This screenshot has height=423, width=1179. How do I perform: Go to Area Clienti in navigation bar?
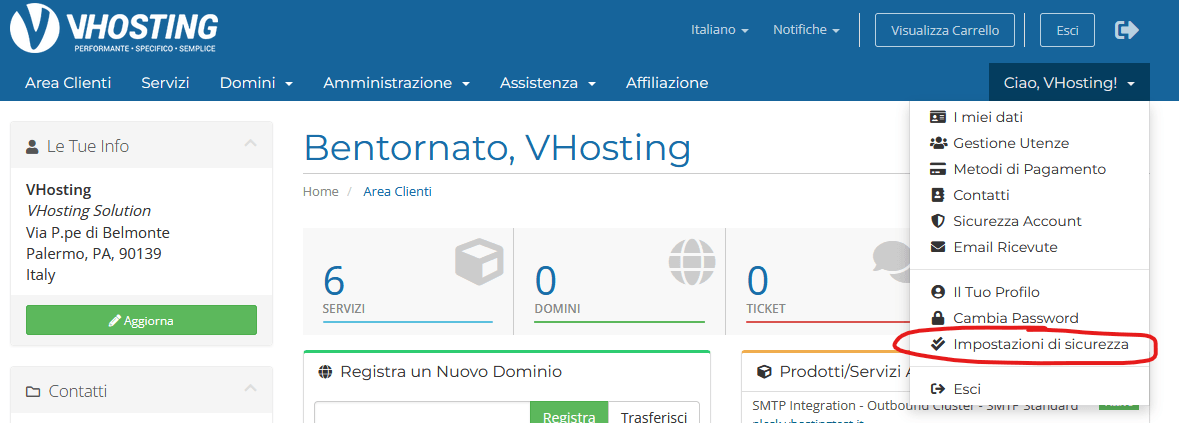point(68,83)
